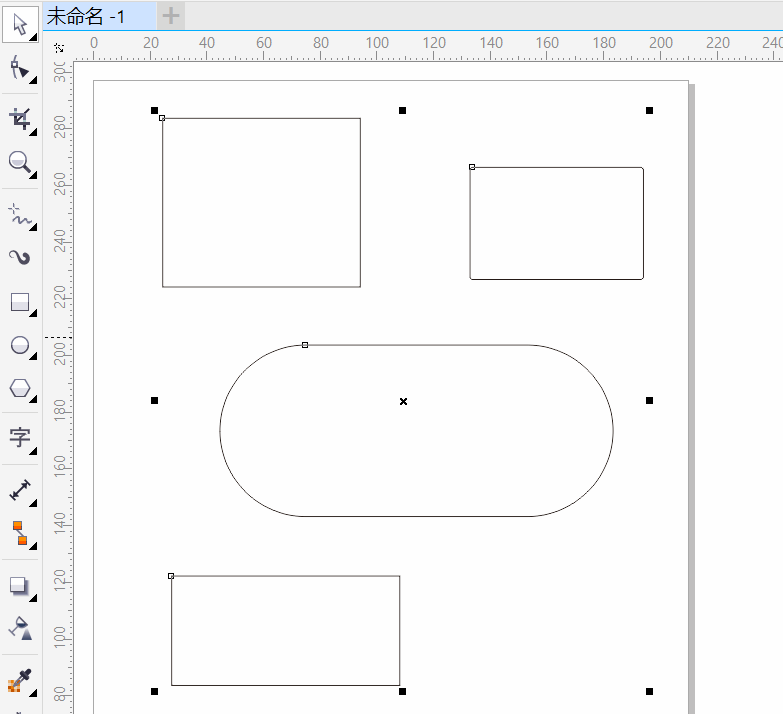Click the top-right selection handle
The width and height of the screenshot is (783, 714).
point(649,110)
